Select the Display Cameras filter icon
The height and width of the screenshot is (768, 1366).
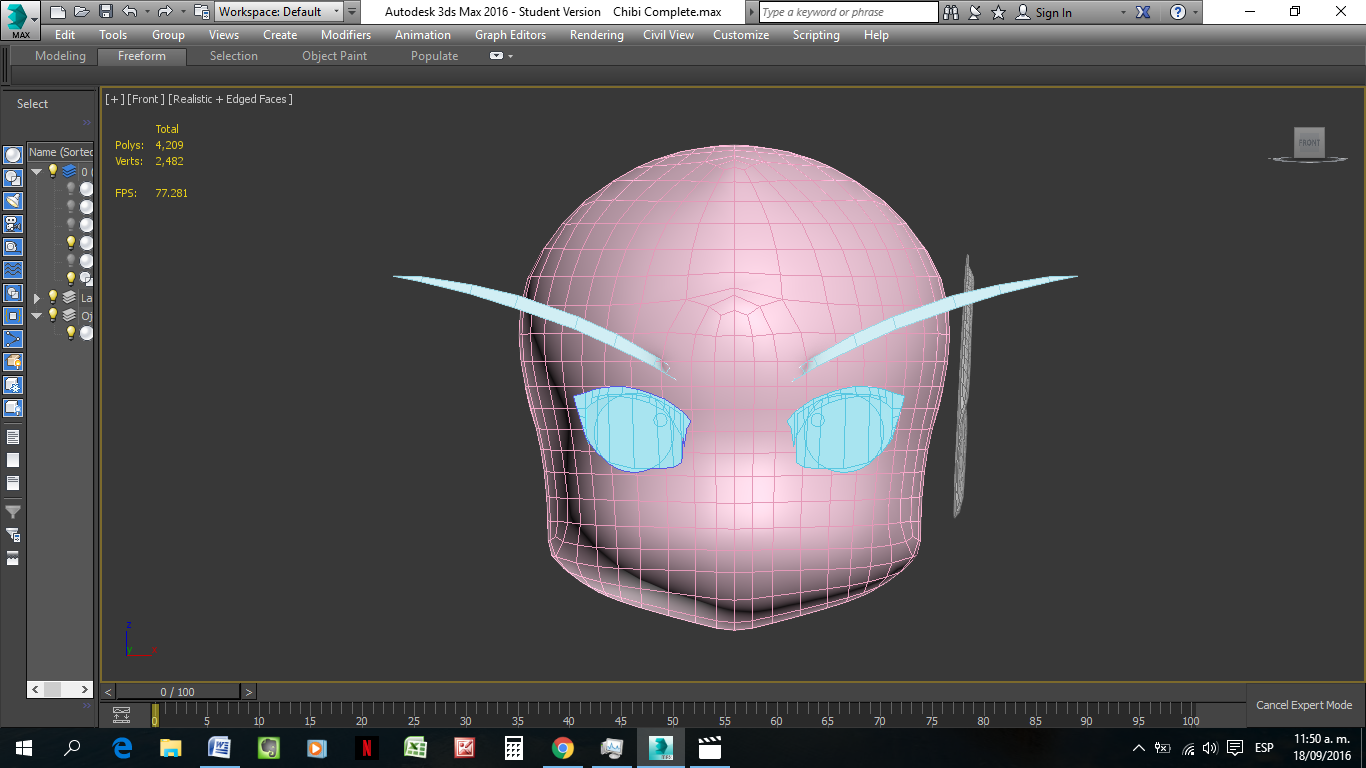click(13, 223)
